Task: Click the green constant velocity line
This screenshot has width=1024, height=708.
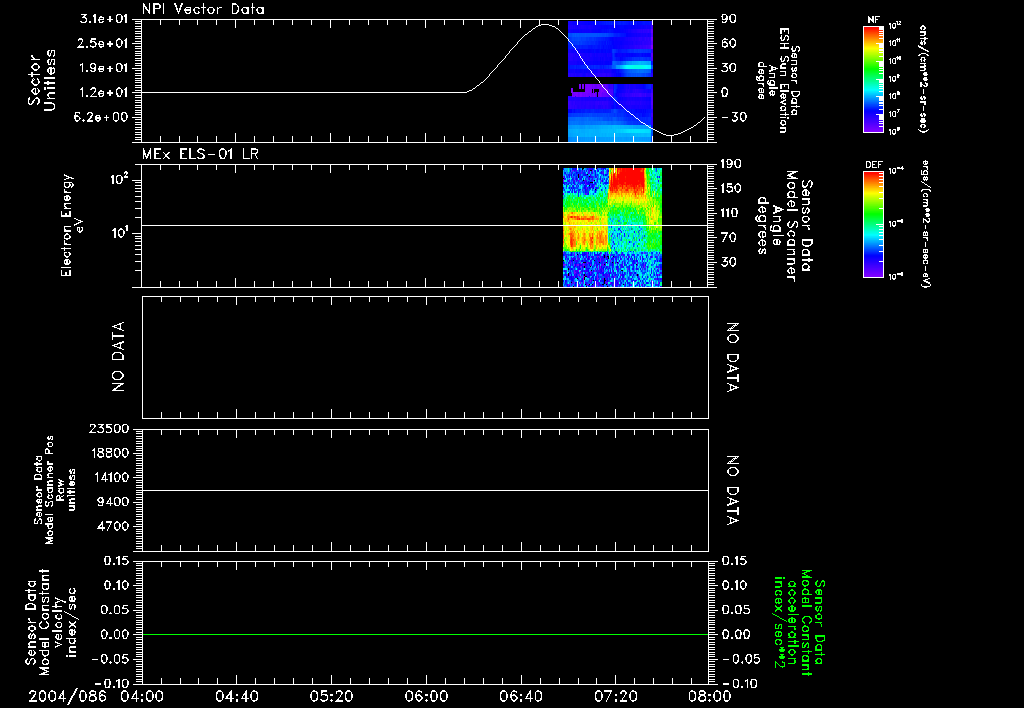Action: tap(425, 634)
